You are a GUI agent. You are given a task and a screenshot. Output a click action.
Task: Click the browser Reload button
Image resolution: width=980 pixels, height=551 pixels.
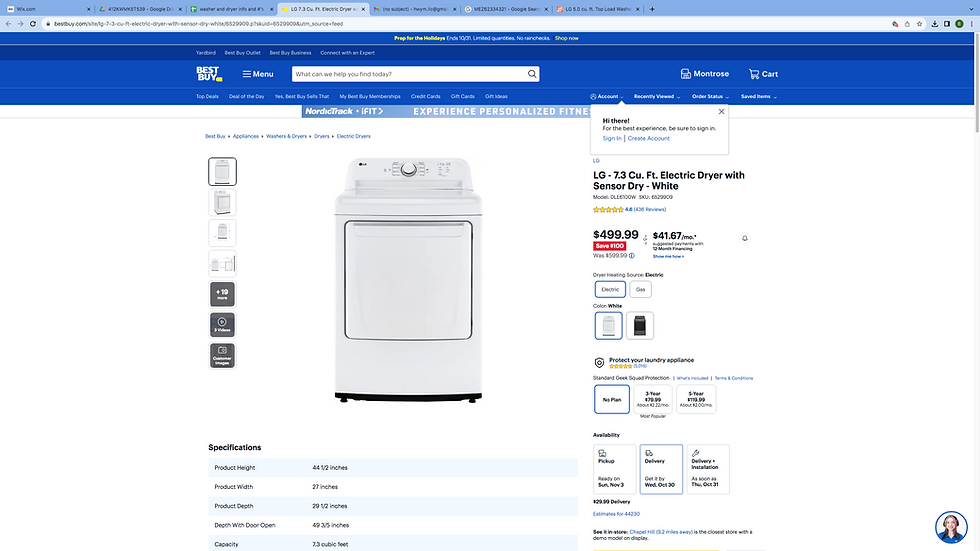click(x=32, y=24)
